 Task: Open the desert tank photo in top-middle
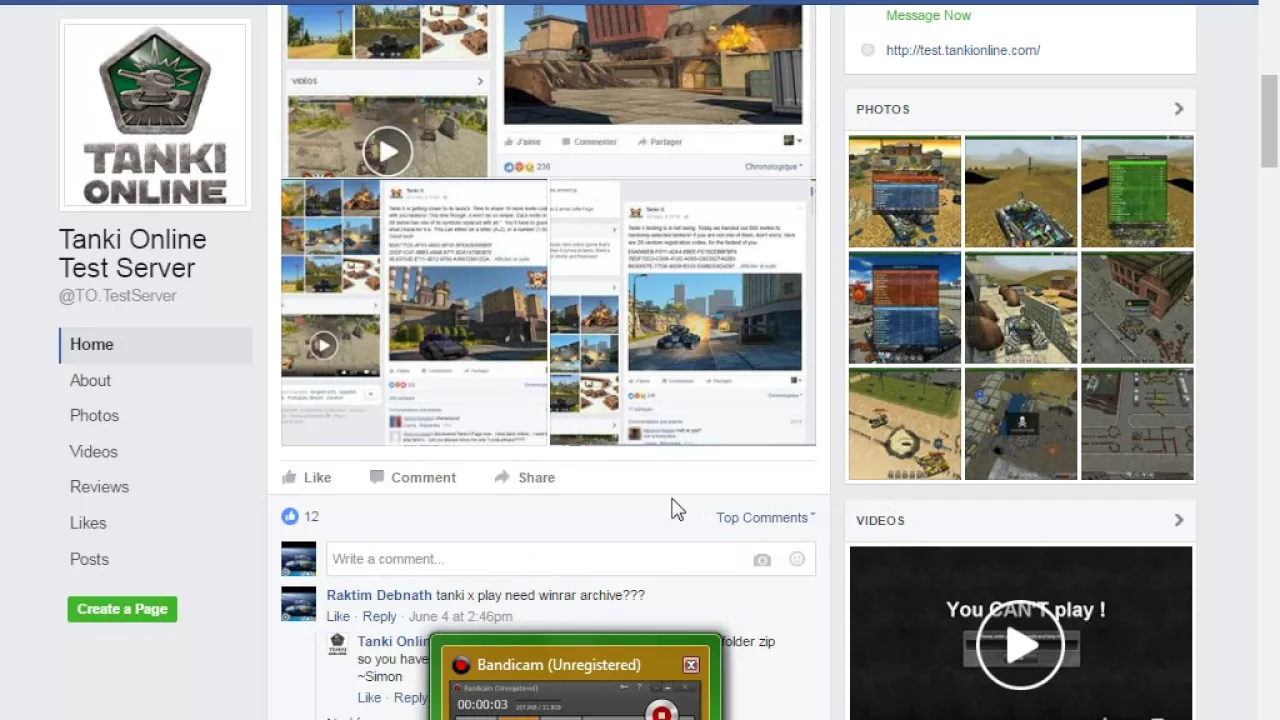pos(1021,191)
